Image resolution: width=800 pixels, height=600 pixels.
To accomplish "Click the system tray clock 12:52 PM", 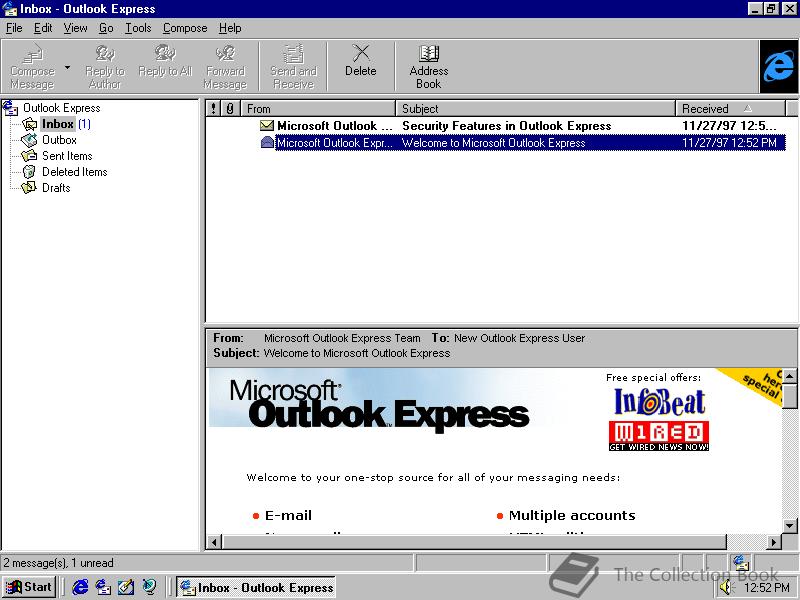I will click(766, 588).
